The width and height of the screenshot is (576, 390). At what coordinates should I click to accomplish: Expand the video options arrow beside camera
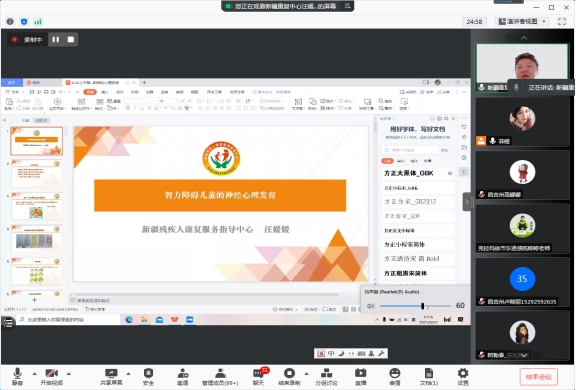(x=69, y=373)
